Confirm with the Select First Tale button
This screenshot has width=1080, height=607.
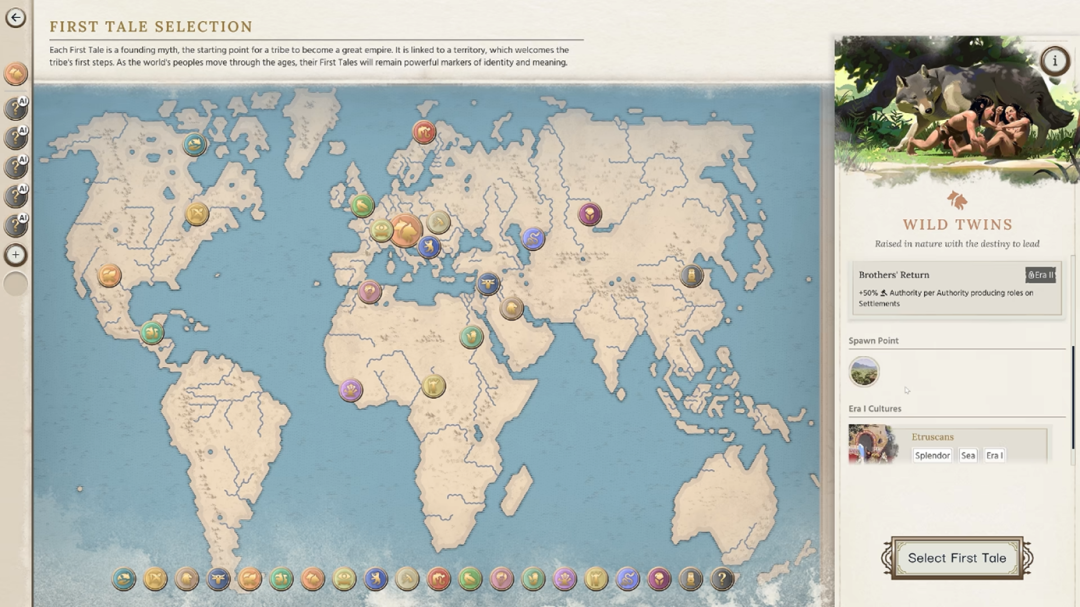(957, 558)
